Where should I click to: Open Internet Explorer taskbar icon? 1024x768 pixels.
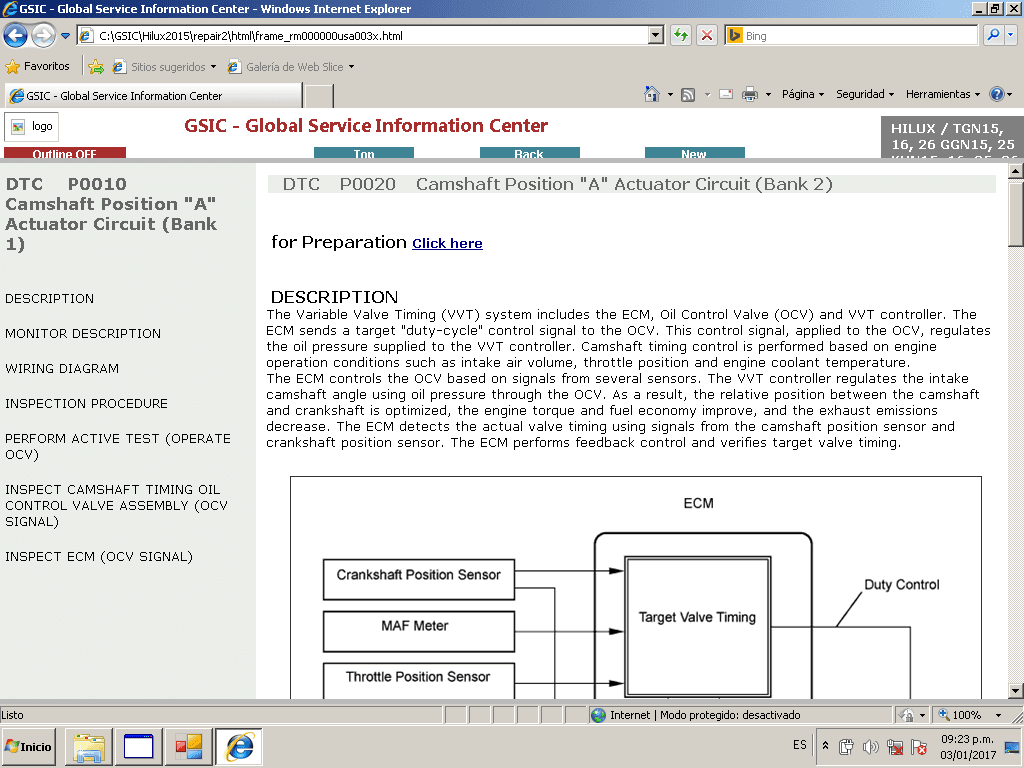pos(239,746)
